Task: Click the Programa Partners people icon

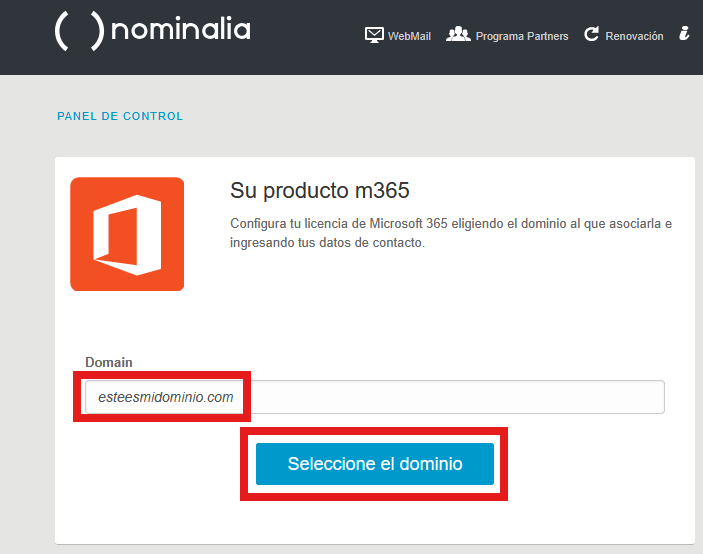Action: tap(458, 35)
